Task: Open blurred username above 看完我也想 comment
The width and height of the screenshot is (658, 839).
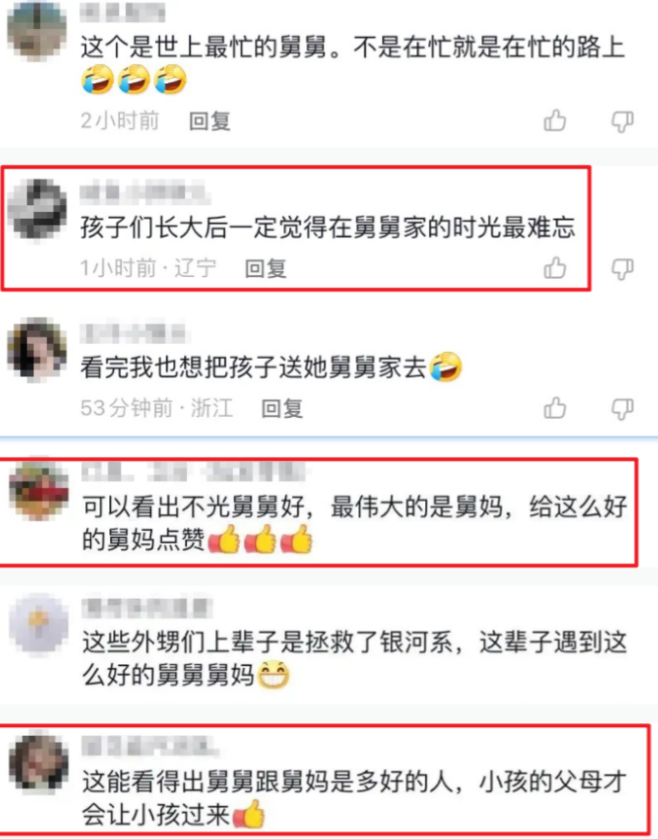Action: (x=133, y=333)
